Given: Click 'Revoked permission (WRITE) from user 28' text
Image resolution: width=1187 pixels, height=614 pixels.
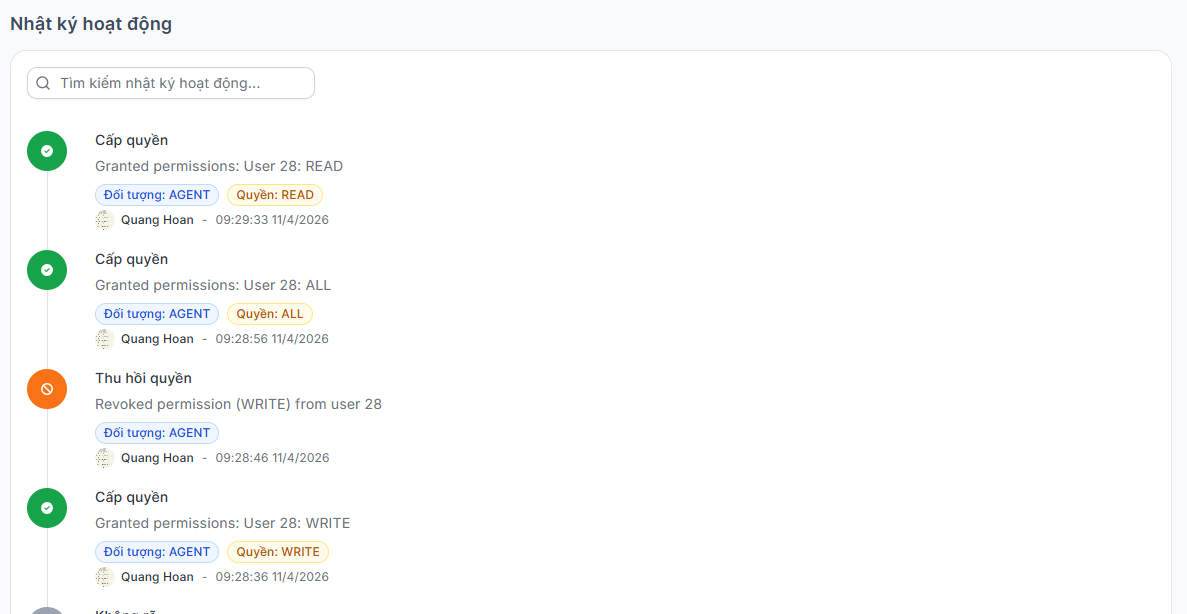Looking at the screenshot, I should (238, 404).
